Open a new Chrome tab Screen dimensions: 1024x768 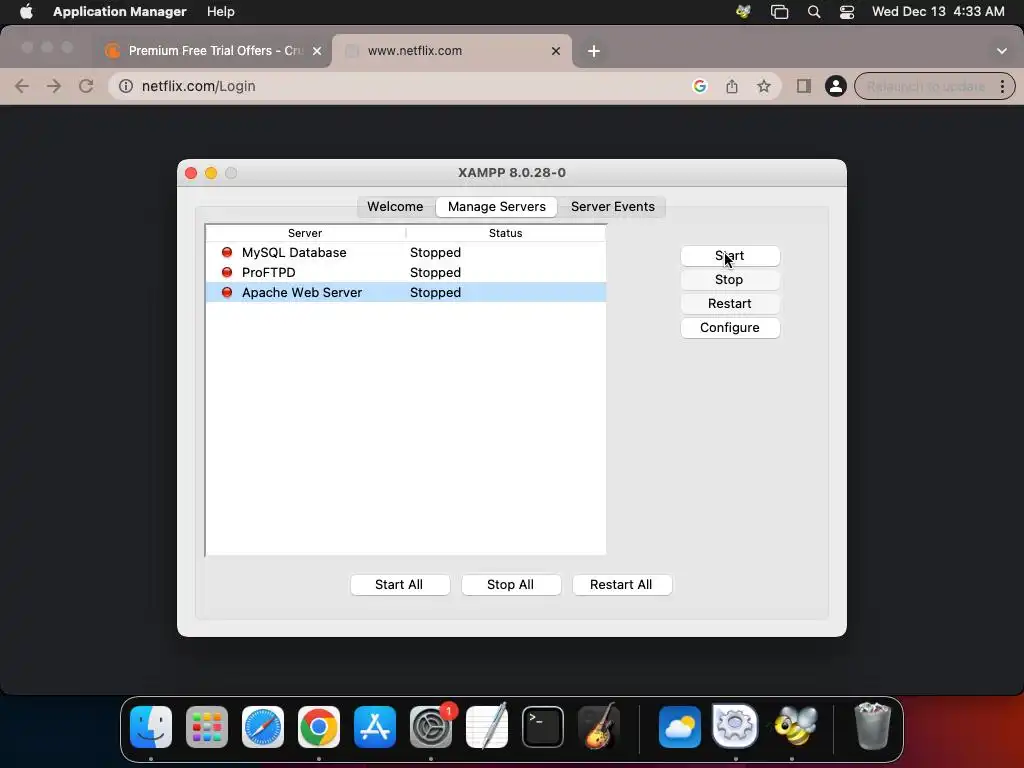point(594,51)
